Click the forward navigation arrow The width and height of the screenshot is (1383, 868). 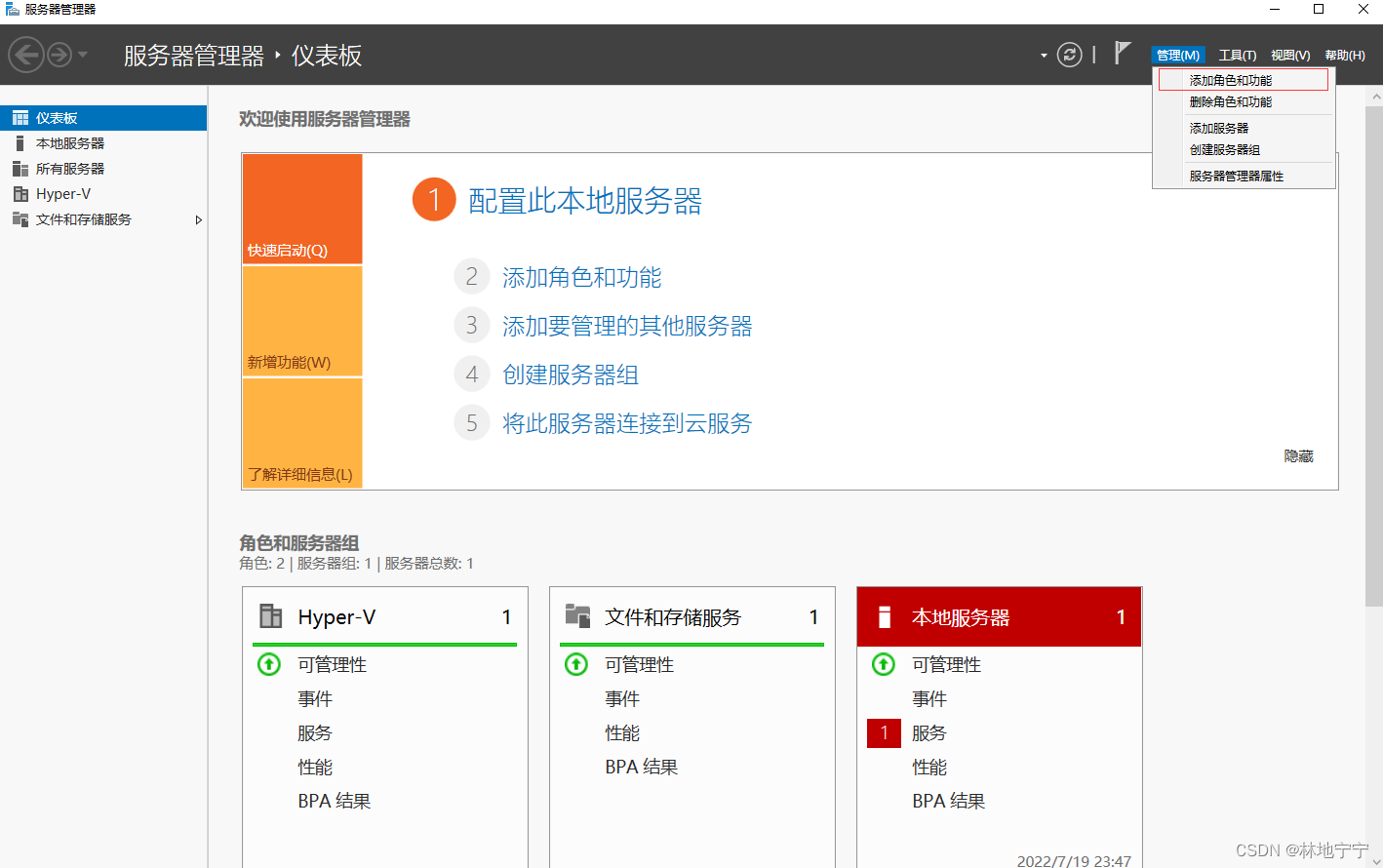(x=59, y=55)
